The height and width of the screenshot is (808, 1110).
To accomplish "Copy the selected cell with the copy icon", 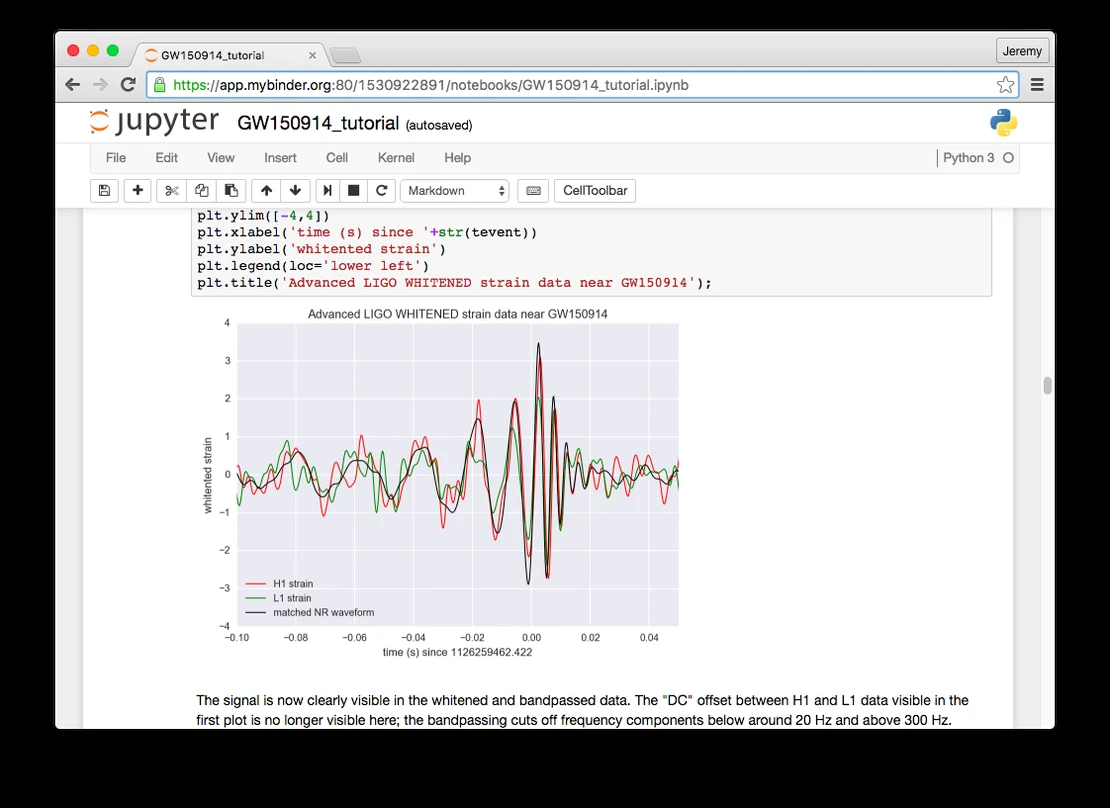I will click(202, 190).
